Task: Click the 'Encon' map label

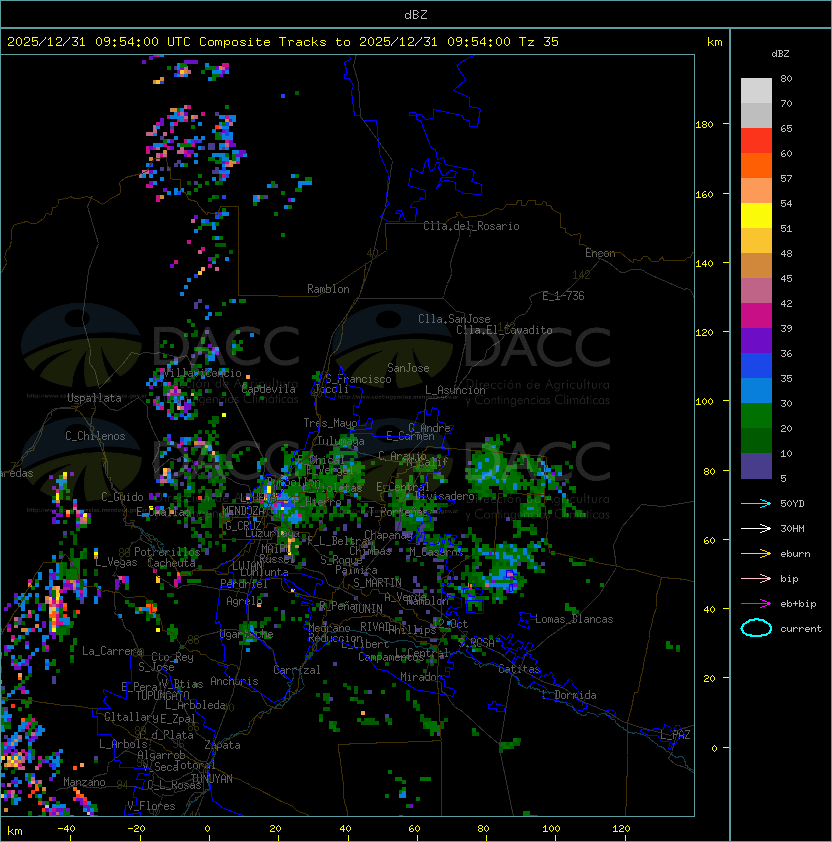Action: click(x=600, y=253)
